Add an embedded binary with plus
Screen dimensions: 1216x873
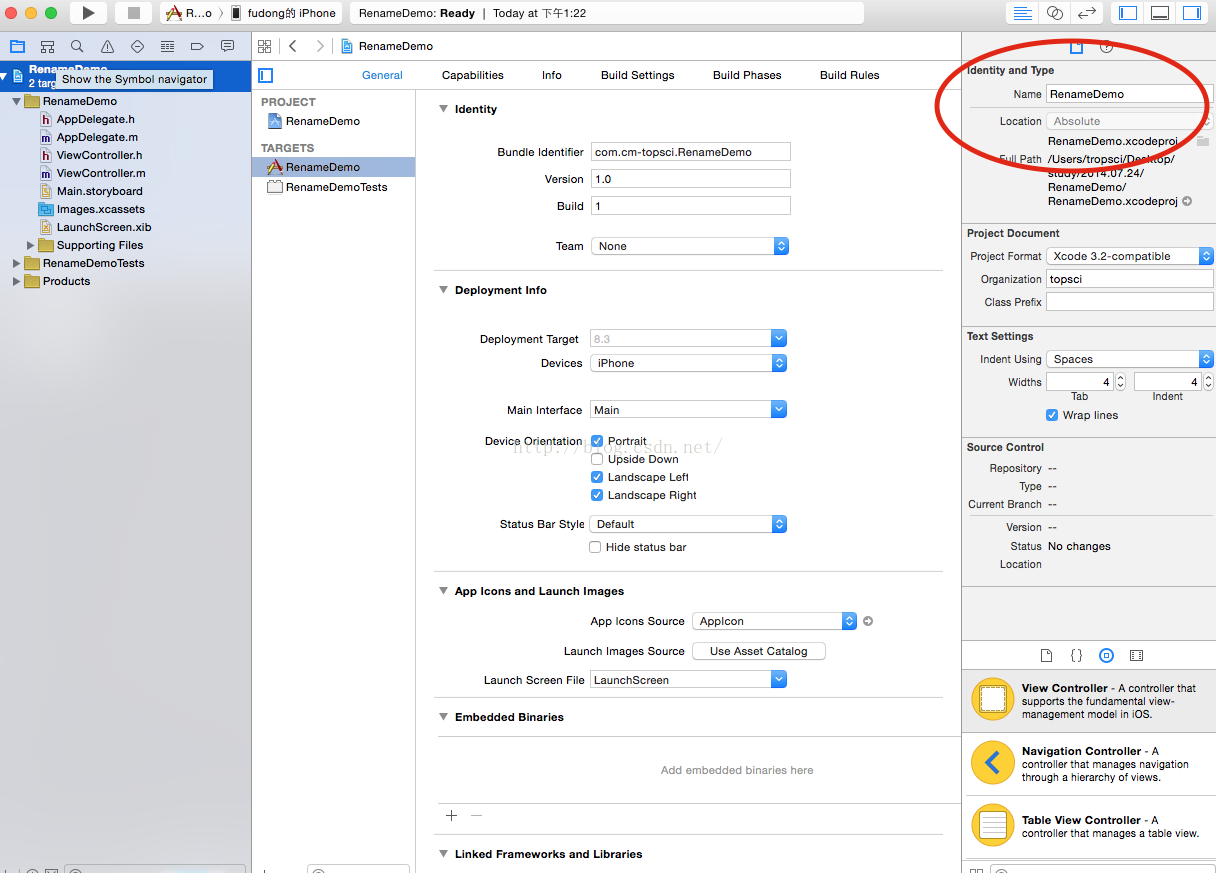tap(451, 815)
